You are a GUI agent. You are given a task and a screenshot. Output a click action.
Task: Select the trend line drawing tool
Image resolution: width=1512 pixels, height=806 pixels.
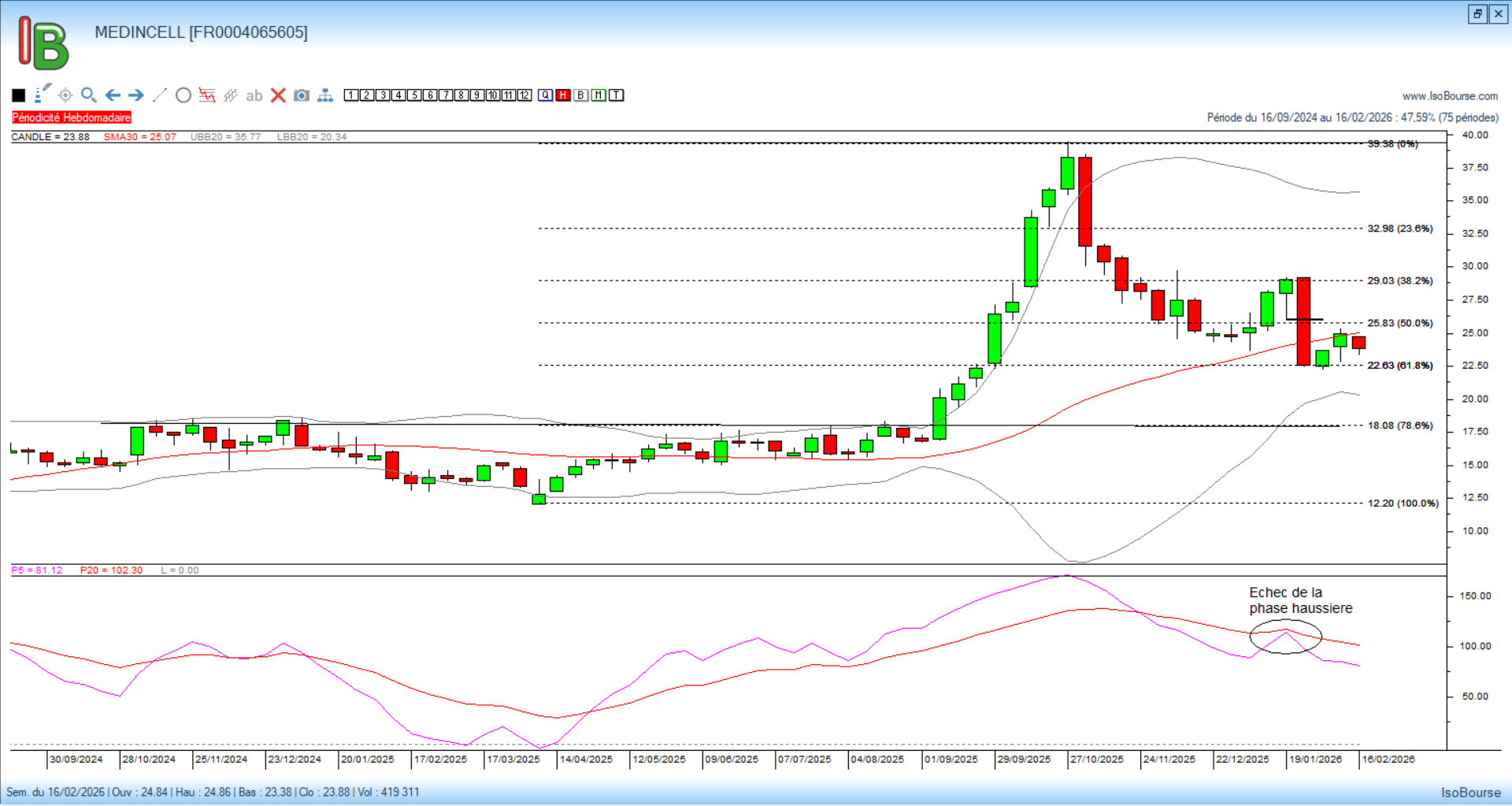click(x=160, y=95)
